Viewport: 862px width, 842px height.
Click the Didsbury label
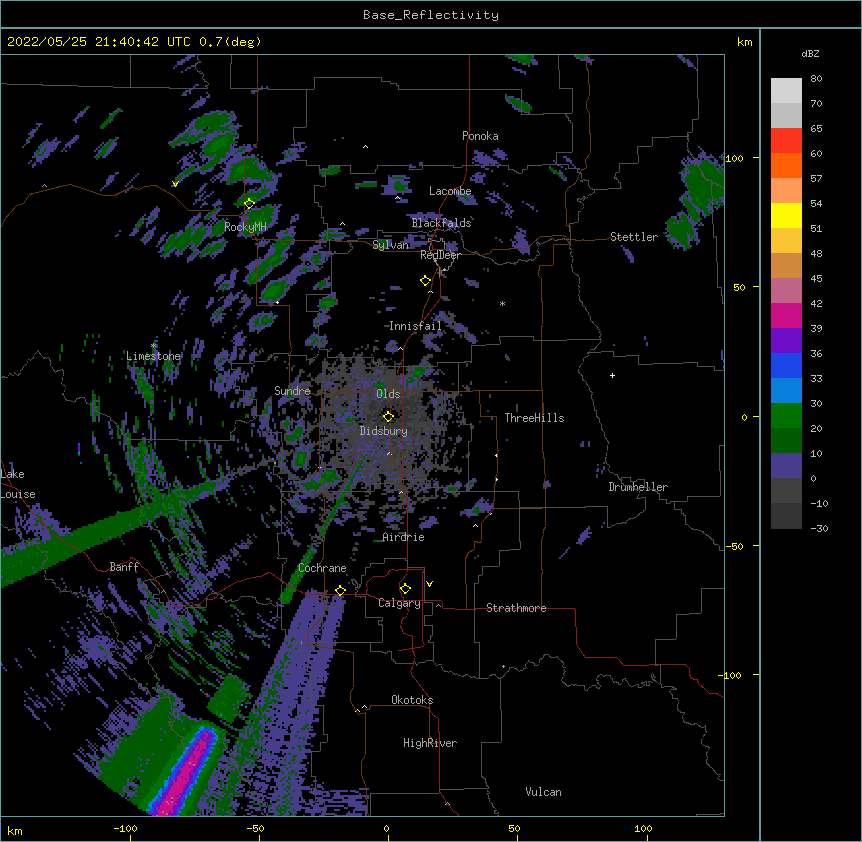coord(384,431)
